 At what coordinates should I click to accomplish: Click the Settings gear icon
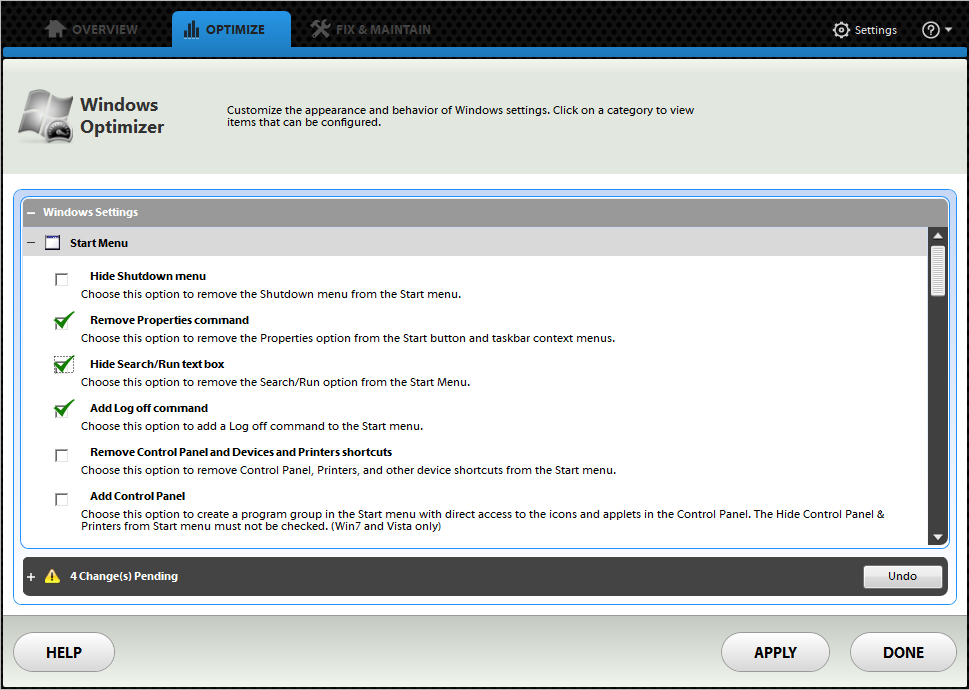(841, 30)
